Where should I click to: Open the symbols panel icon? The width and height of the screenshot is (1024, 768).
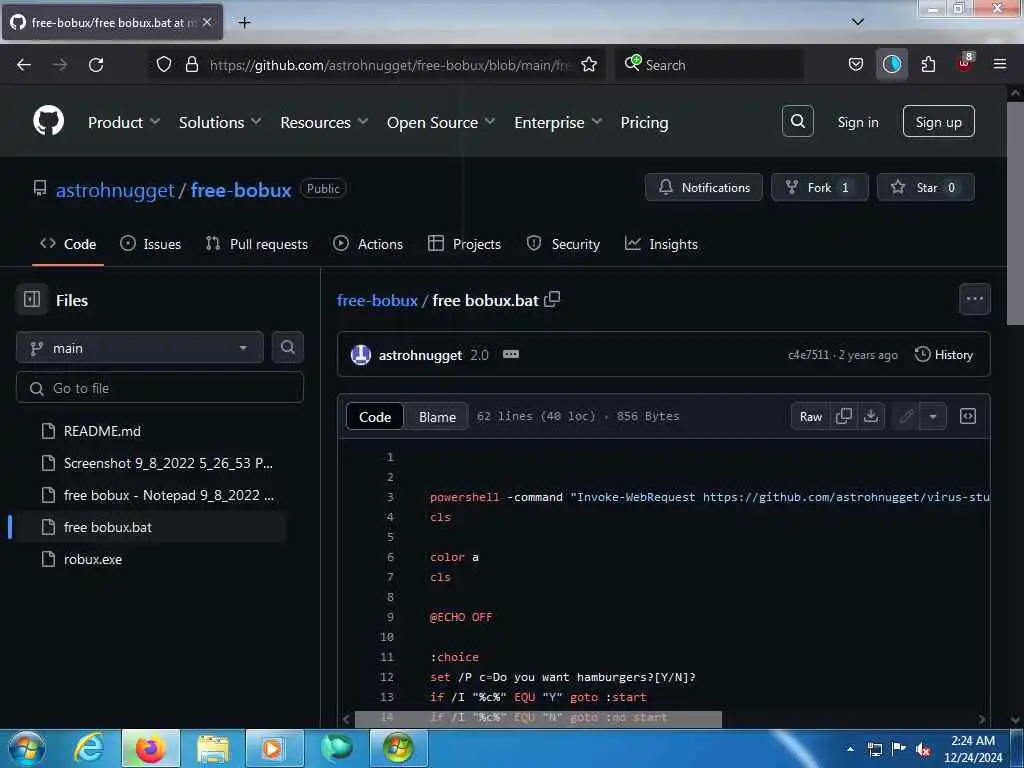(x=968, y=416)
